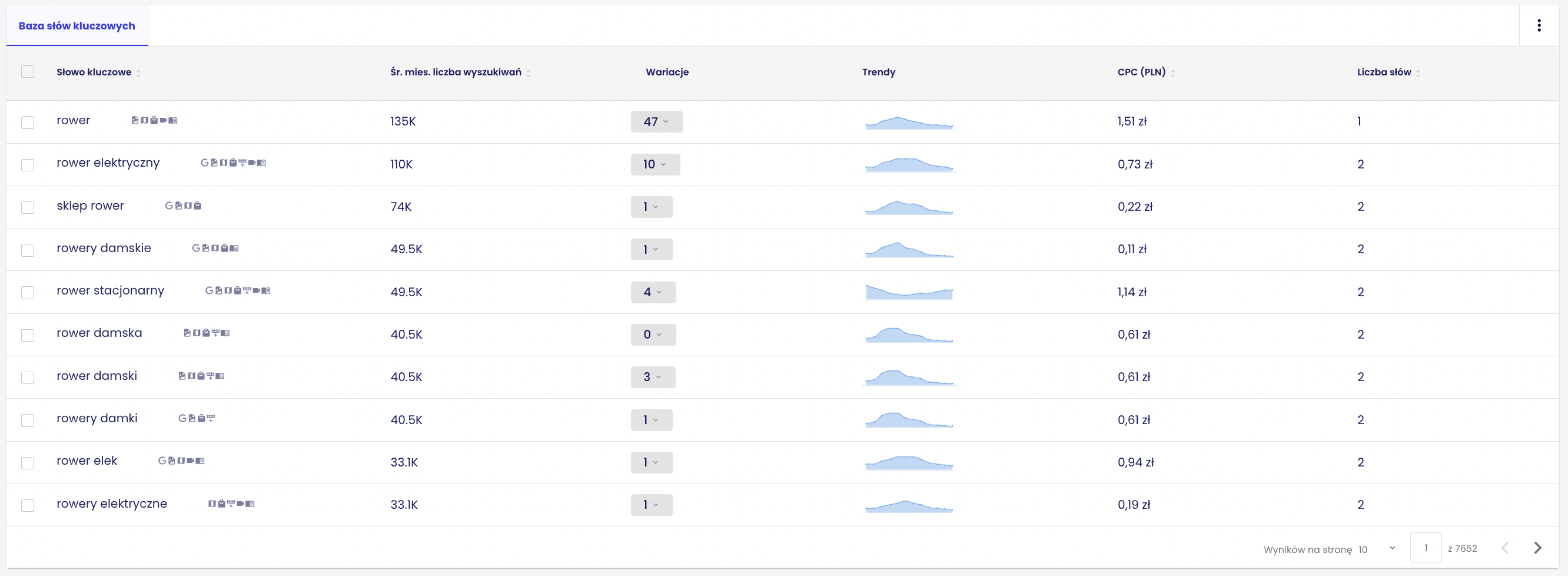Click the Google G icon for rower elek

coord(162,461)
